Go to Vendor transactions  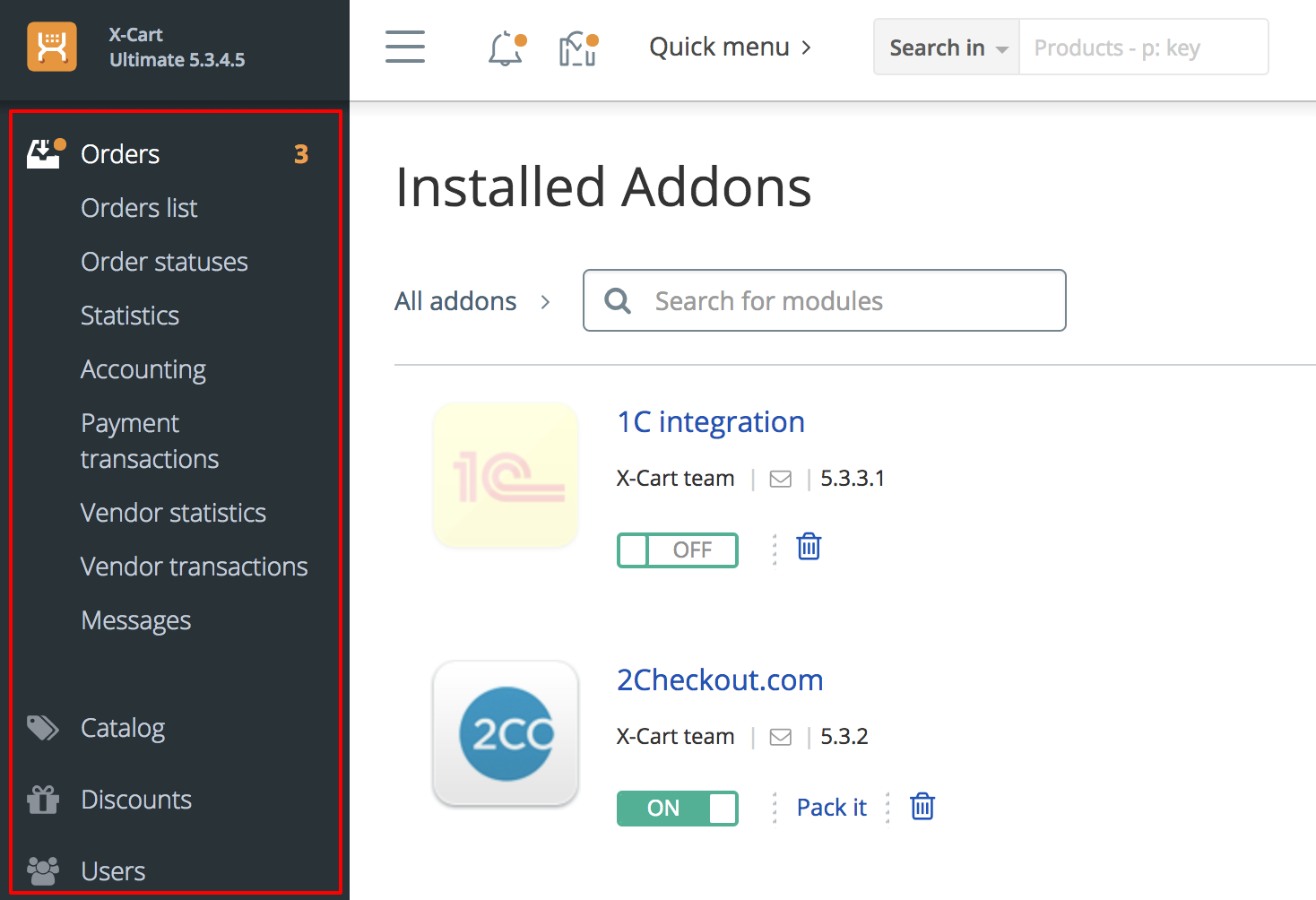click(x=194, y=567)
